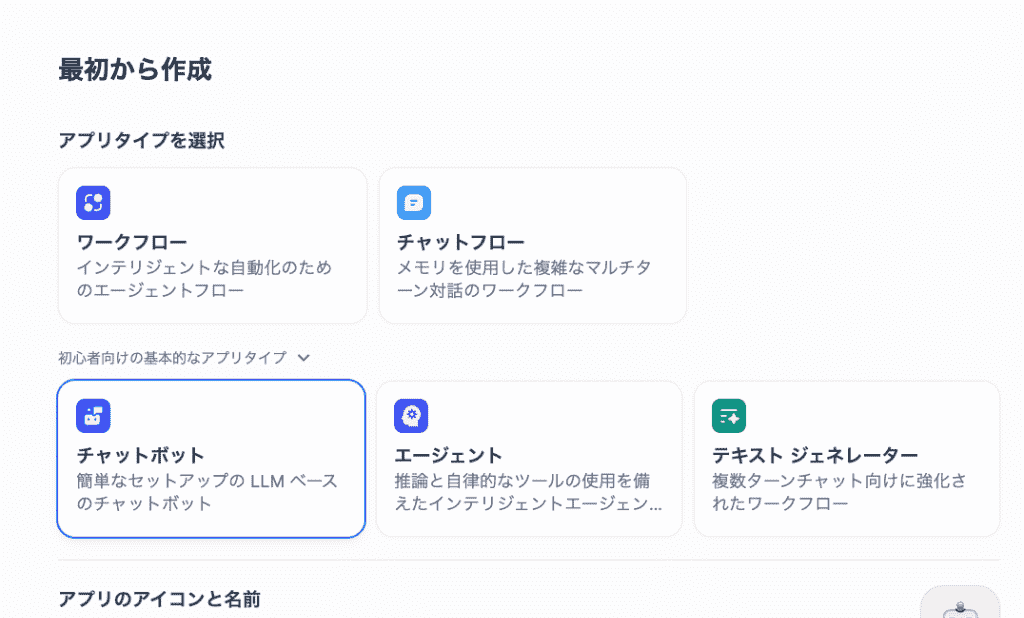Pick the チャットボット title text

141,455
